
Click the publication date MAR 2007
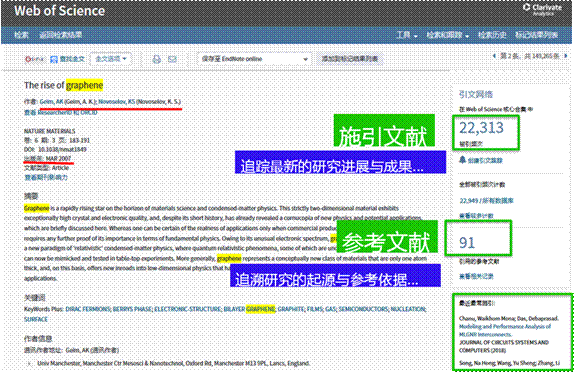point(58,159)
